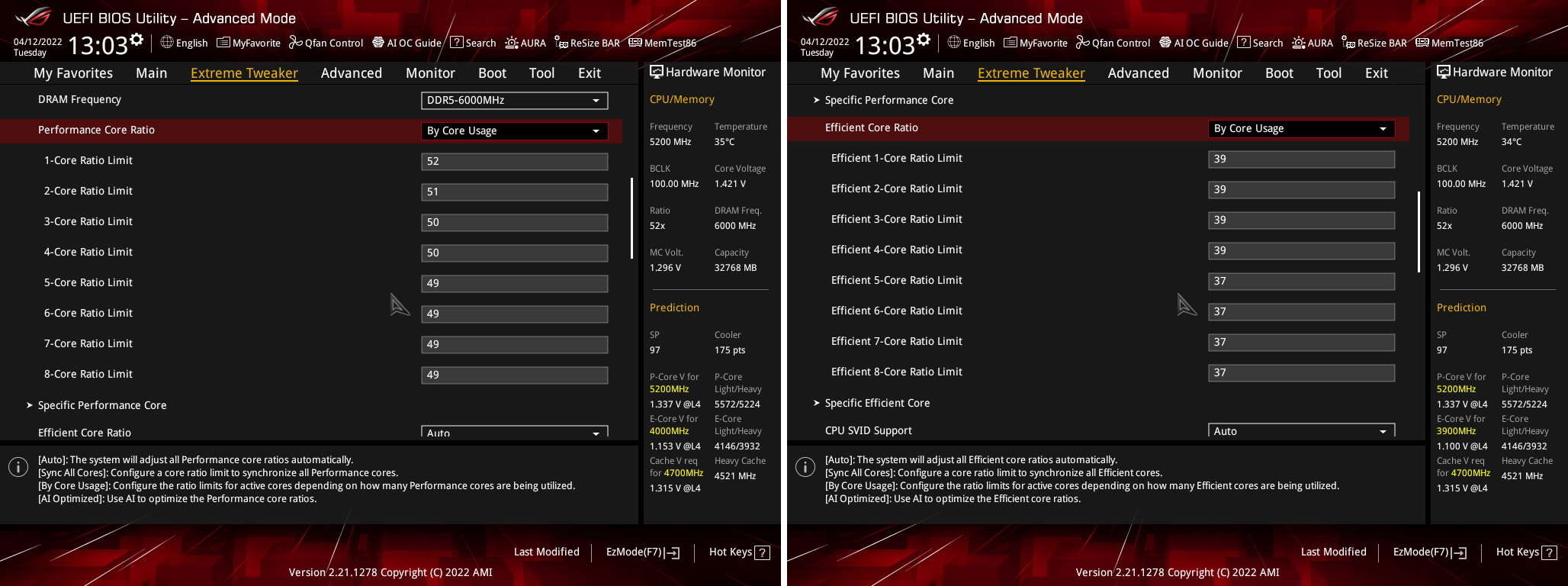
Task: Select the 6-Core Ratio Limit label
Action: [88, 313]
